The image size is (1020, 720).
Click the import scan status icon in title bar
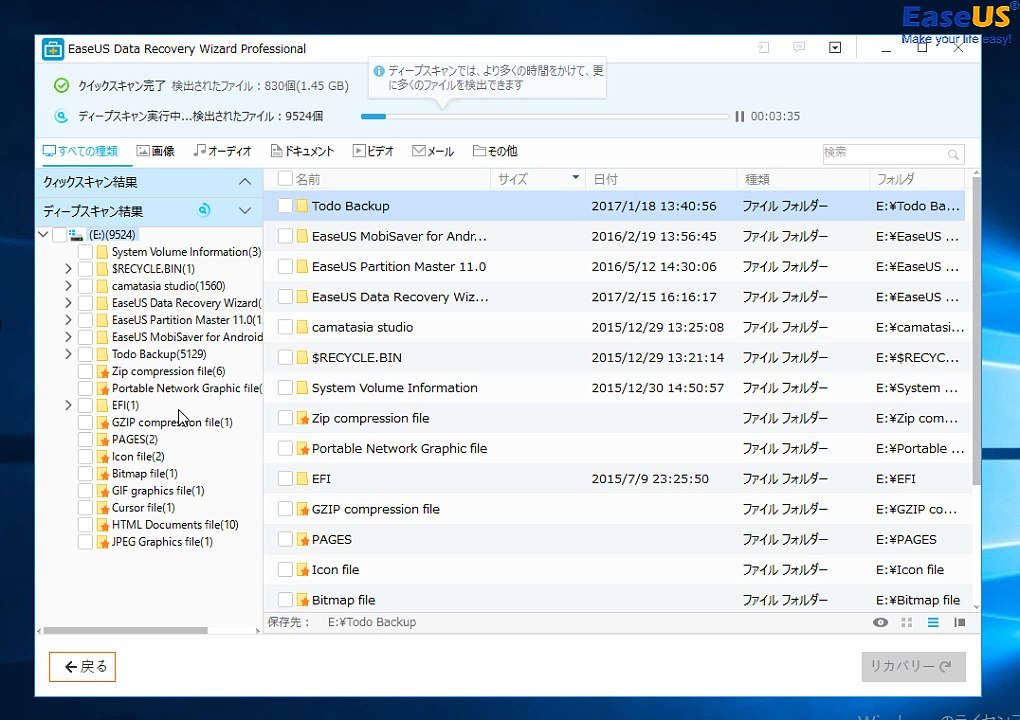point(764,47)
